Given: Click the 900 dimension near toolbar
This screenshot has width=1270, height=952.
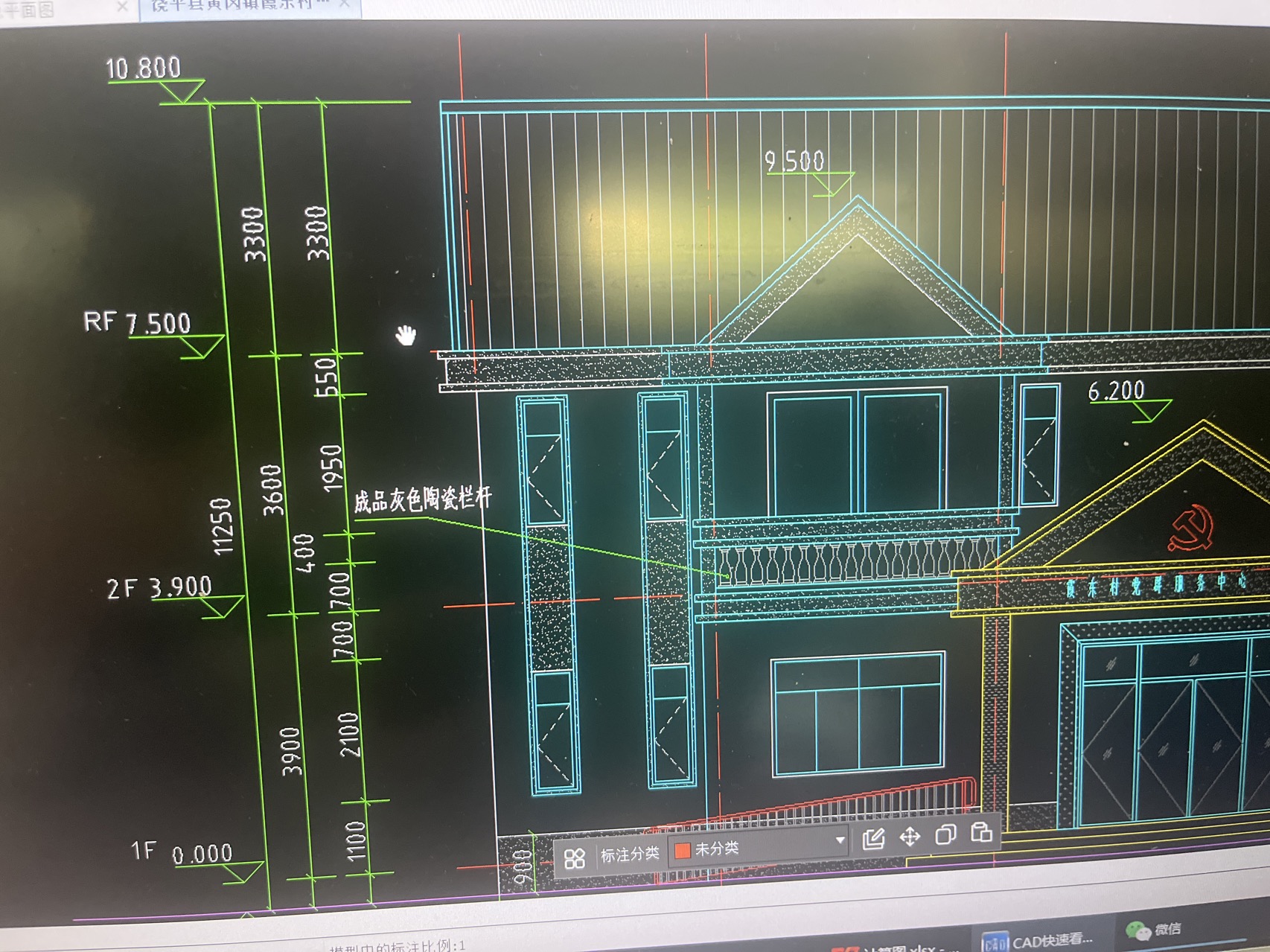Looking at the screenshot, I should [x=523, y=868].
